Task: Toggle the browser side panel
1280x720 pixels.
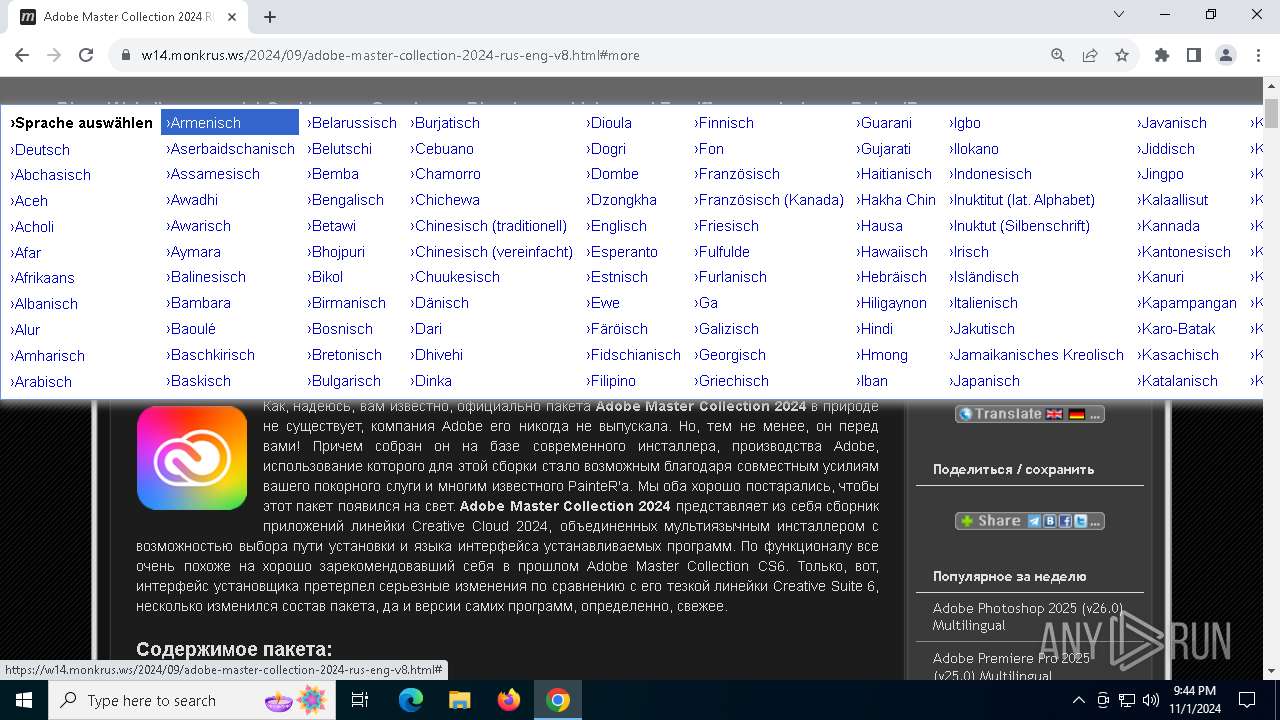Action: (x=1194, y=56)
